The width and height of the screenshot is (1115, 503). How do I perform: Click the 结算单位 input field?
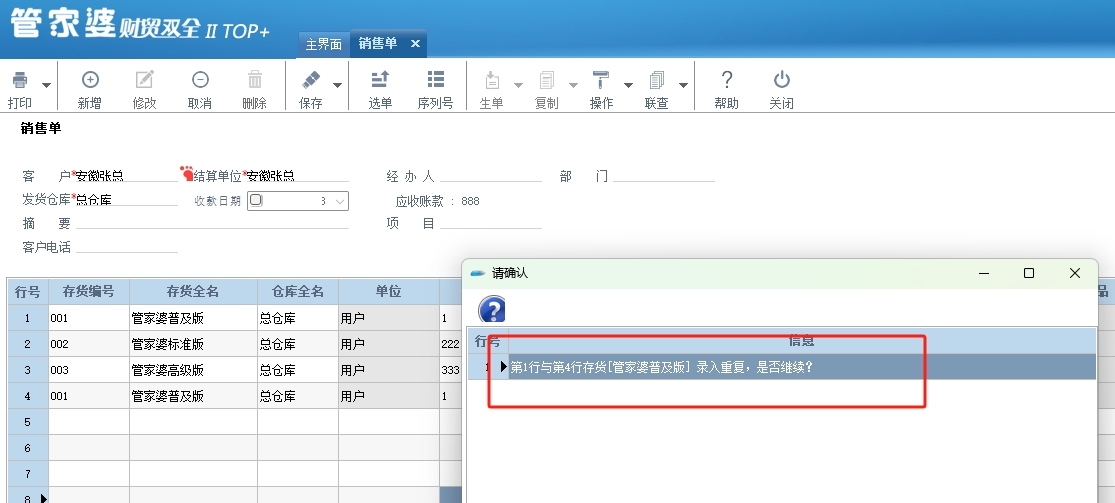297,176
